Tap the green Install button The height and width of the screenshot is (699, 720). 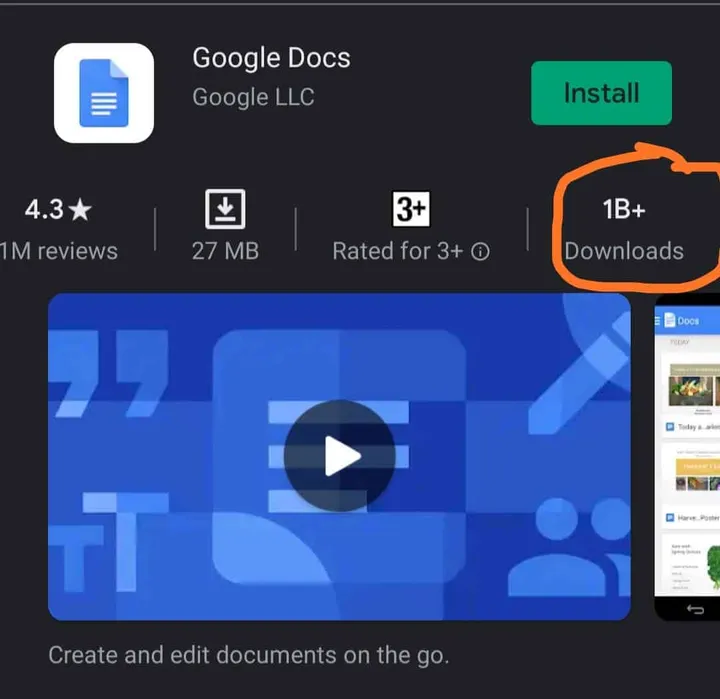click(601, 93)
